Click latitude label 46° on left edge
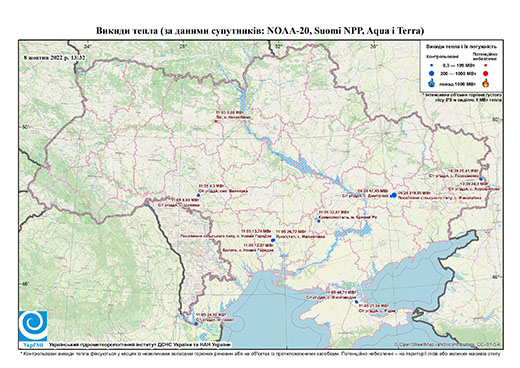 [25, 283]
